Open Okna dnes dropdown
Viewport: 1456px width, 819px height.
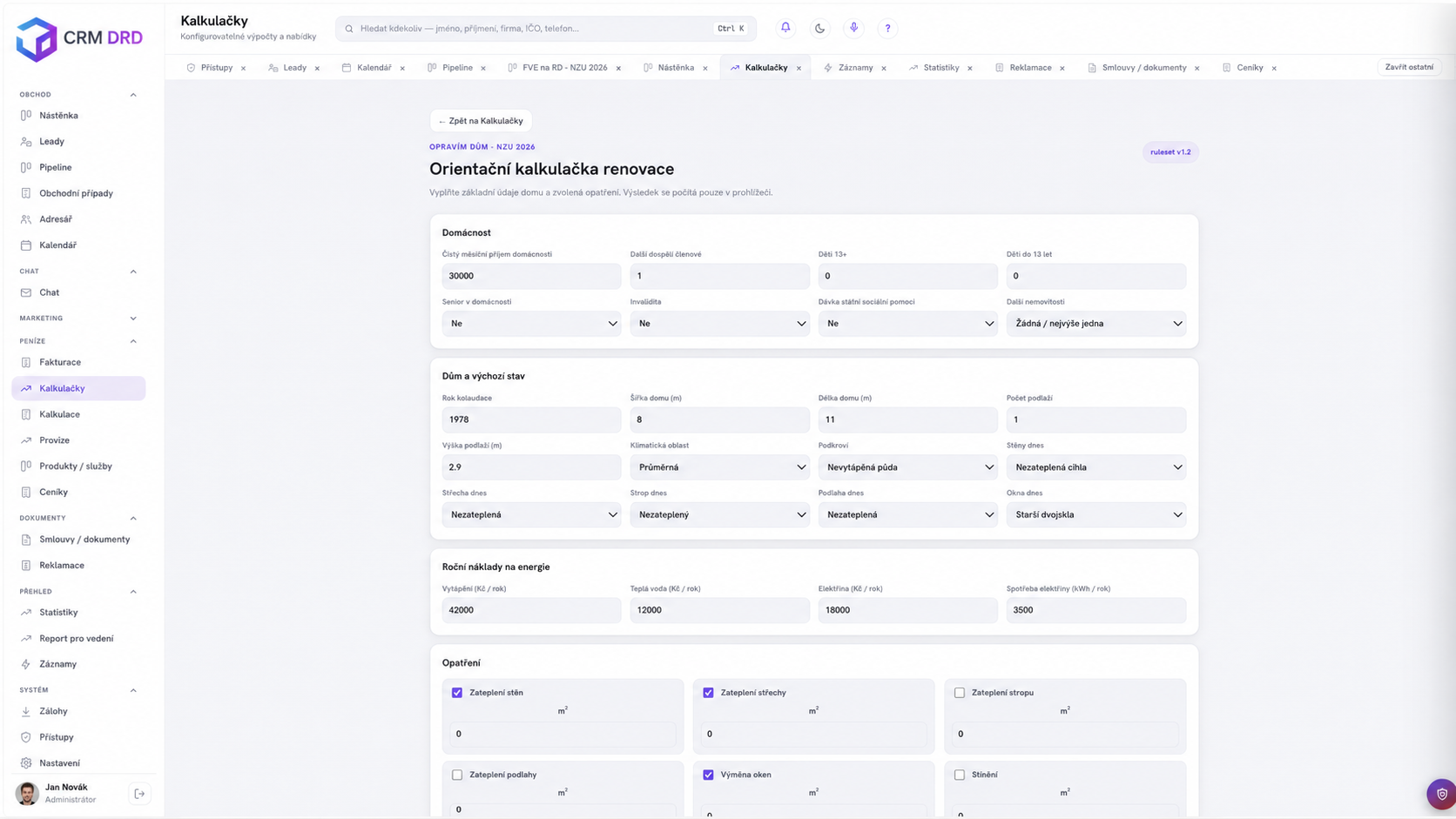pos(1095,514)
